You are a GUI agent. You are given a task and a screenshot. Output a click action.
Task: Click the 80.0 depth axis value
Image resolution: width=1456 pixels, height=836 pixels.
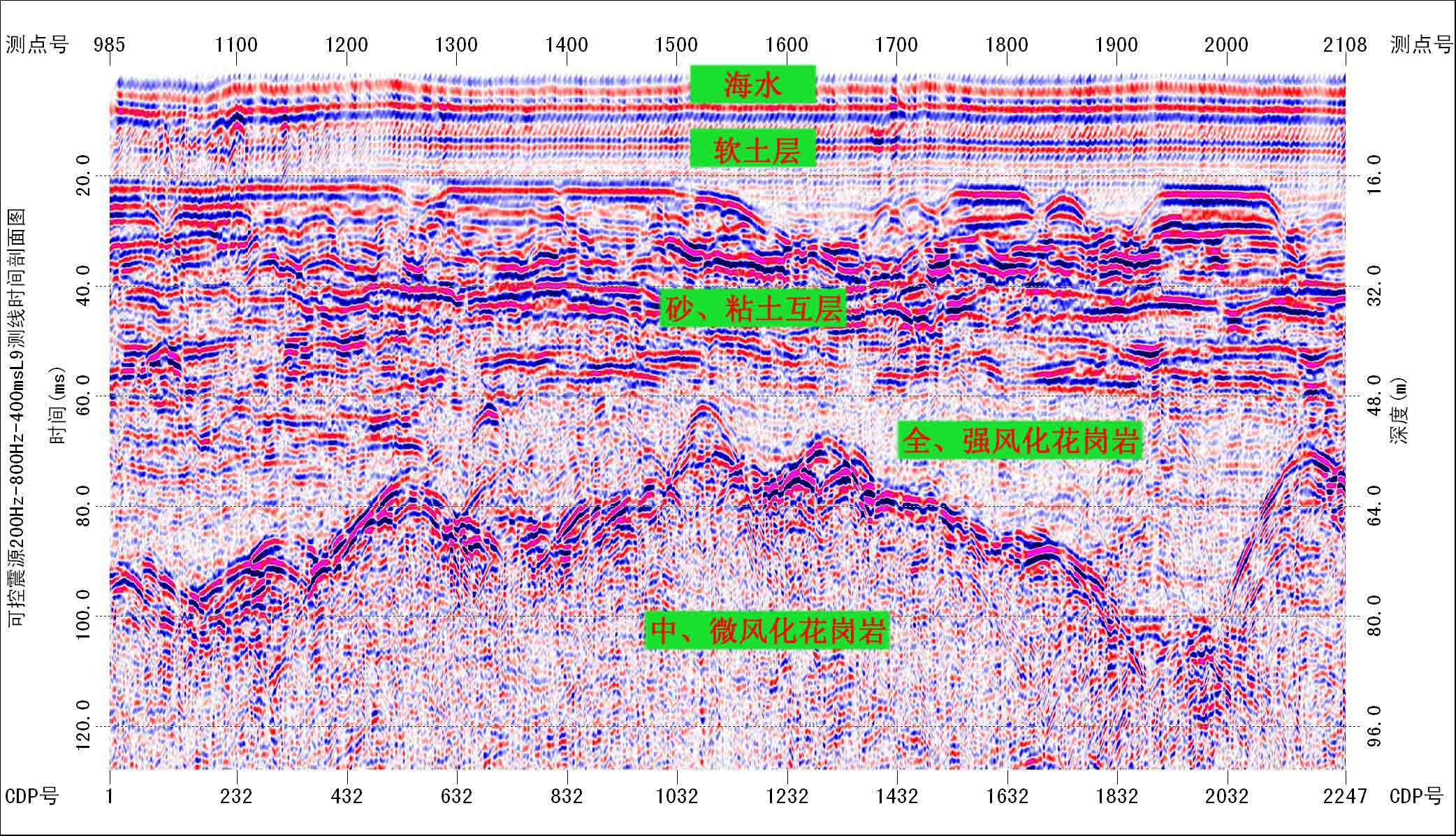click(x=1374, y=615)
